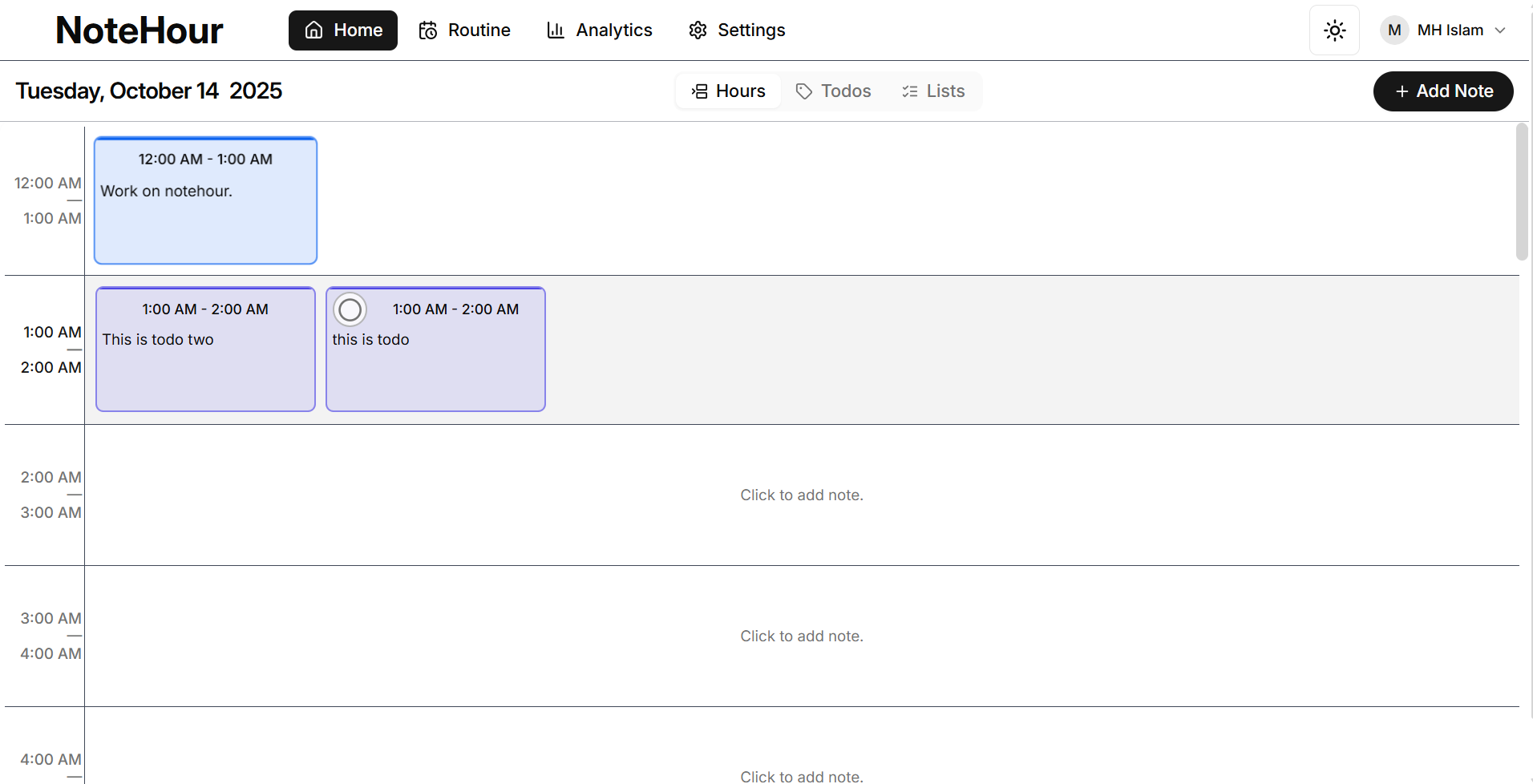
Task: Click the M user avatar
Action: click(1394, 30)
